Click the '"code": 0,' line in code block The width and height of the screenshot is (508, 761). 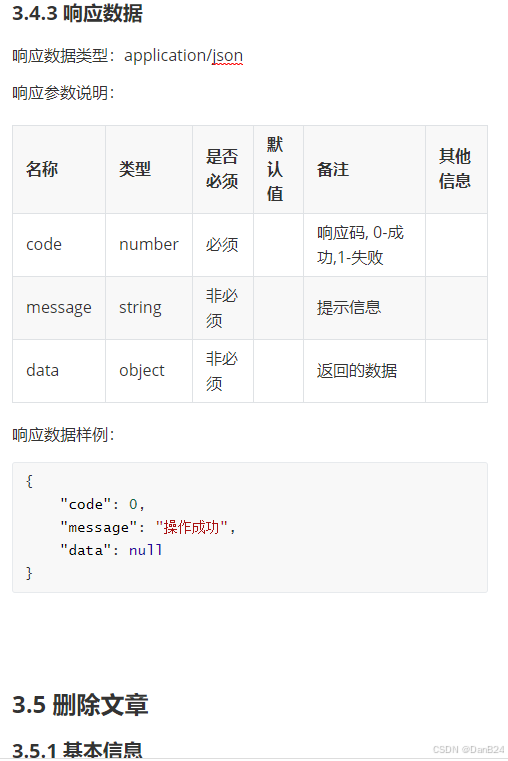102,505
